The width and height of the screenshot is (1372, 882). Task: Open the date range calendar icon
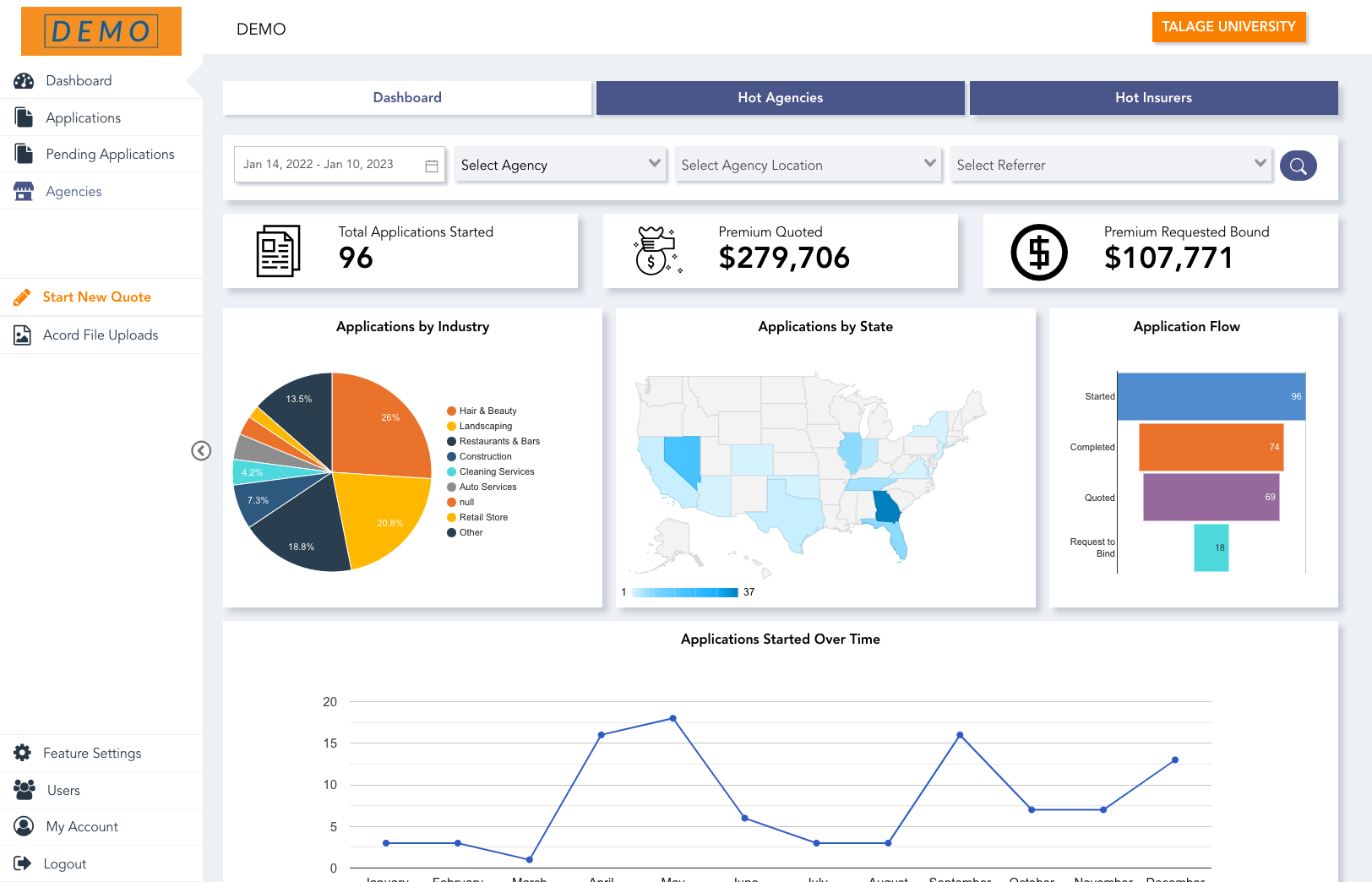(432, 166)
